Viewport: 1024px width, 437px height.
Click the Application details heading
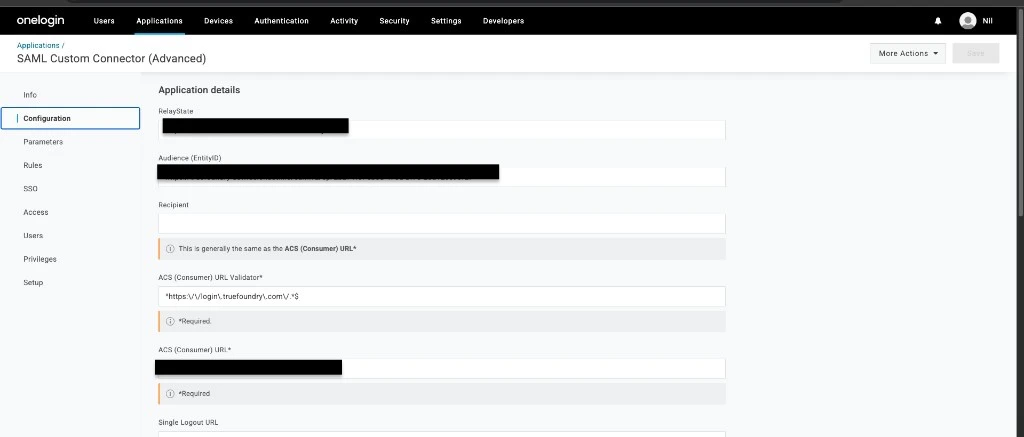(199, 90)
